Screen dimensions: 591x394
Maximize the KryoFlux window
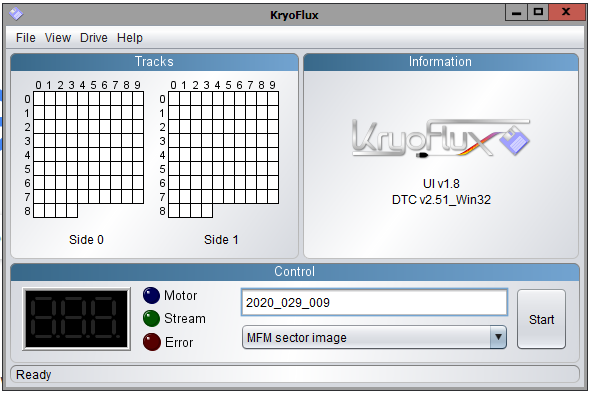[538, 12]
